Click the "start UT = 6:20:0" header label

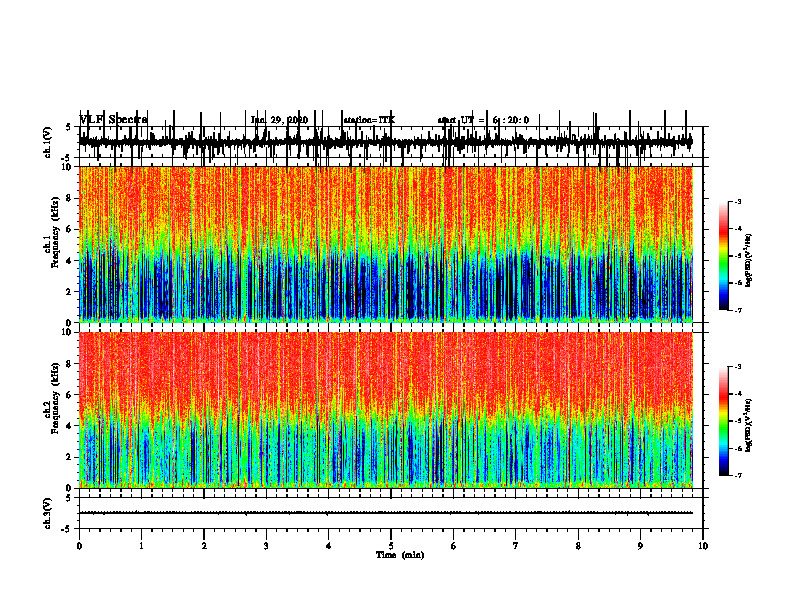tap(483, 120)
